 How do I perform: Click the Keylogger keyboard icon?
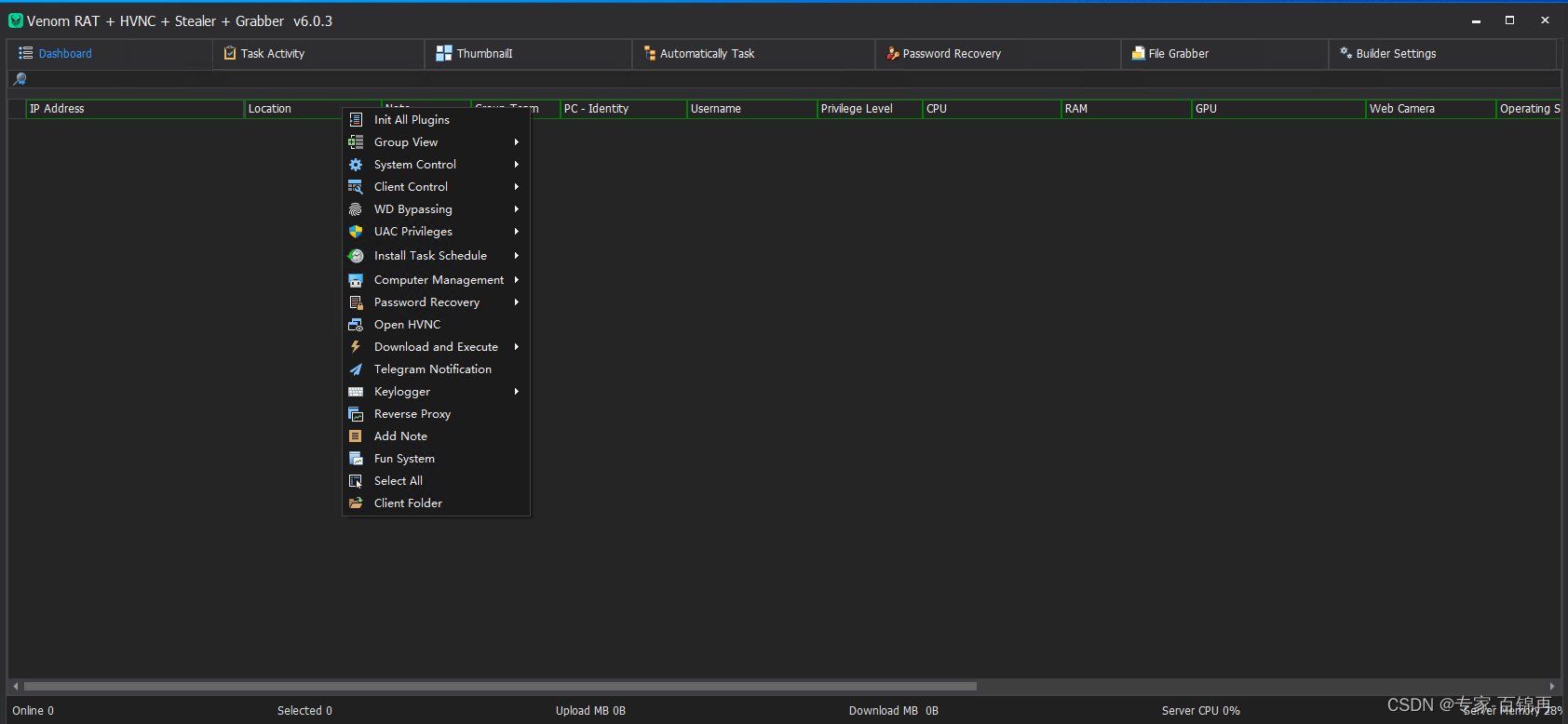(x=356, y=392)
